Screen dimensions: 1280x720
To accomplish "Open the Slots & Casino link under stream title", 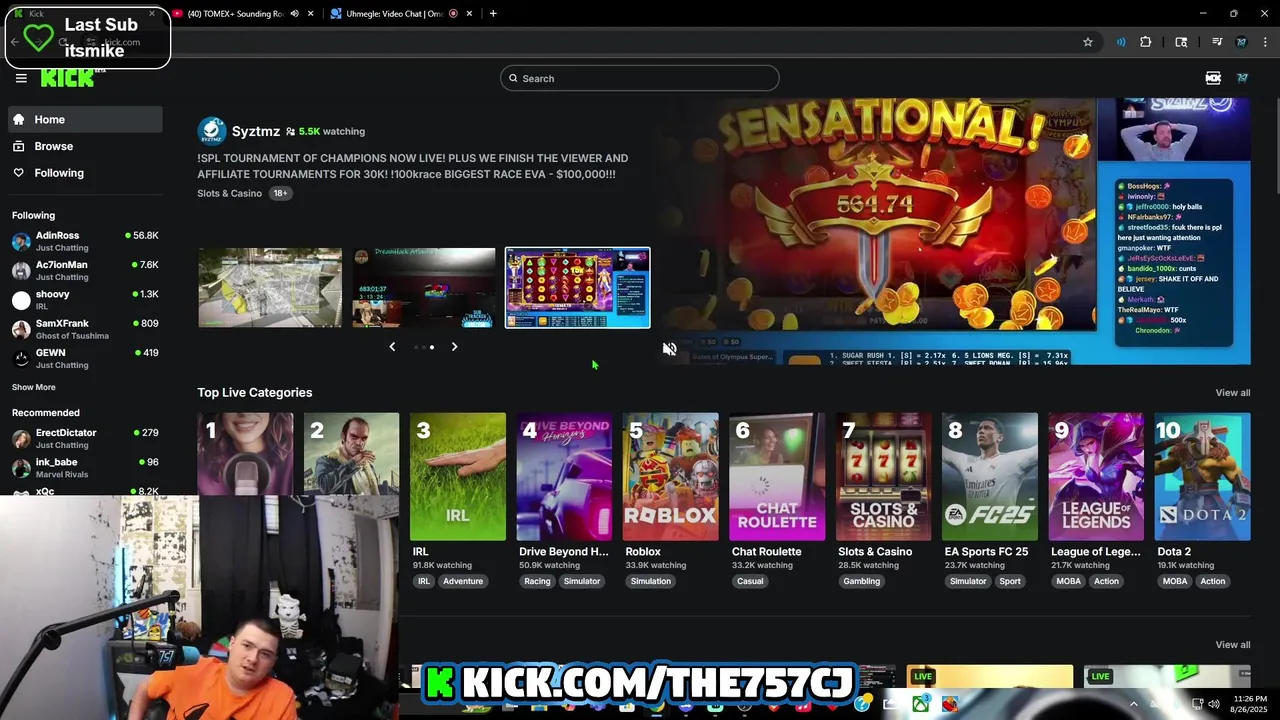I will 229,193.
